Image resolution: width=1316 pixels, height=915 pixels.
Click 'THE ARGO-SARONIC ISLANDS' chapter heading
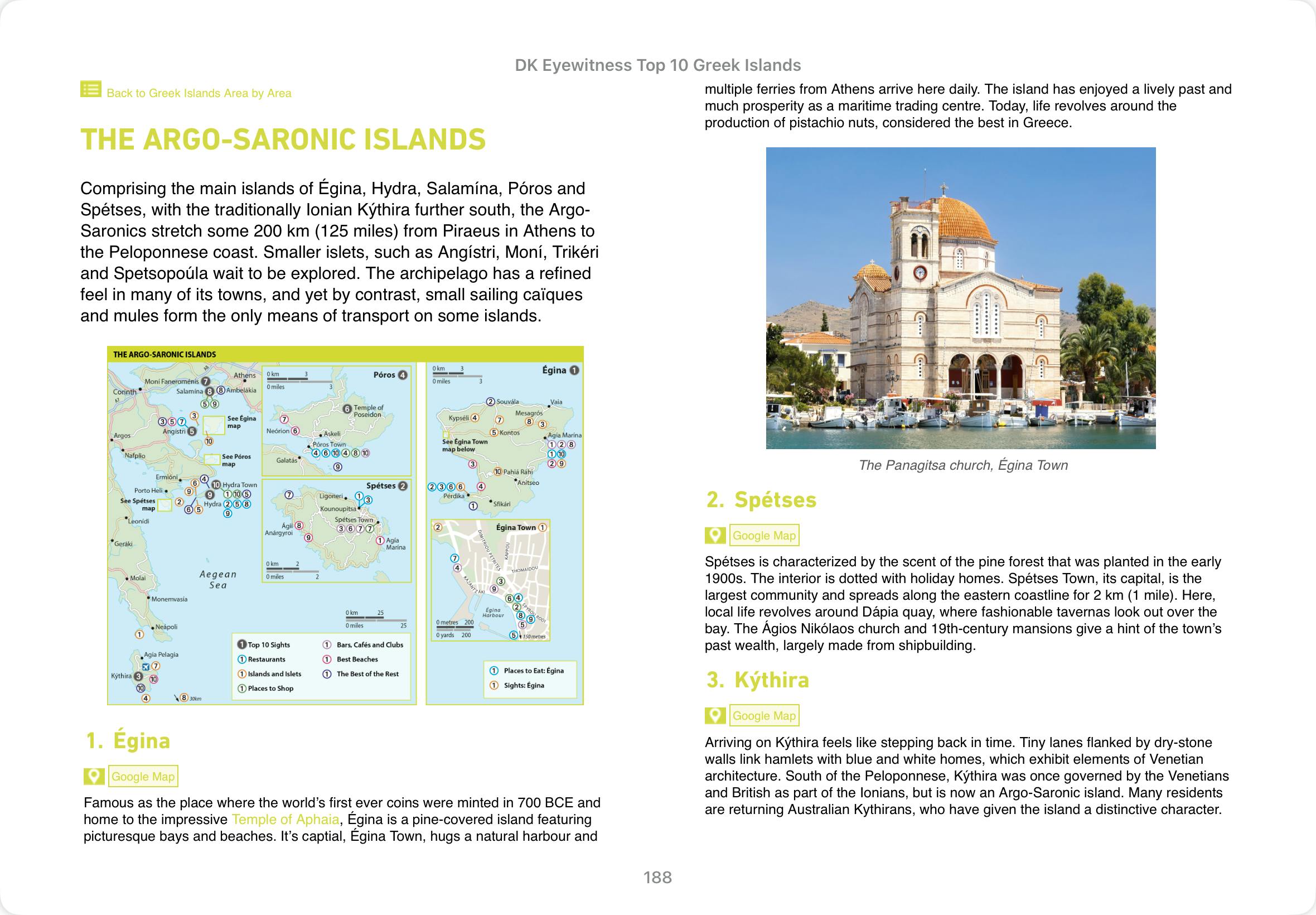click(283, 139)
